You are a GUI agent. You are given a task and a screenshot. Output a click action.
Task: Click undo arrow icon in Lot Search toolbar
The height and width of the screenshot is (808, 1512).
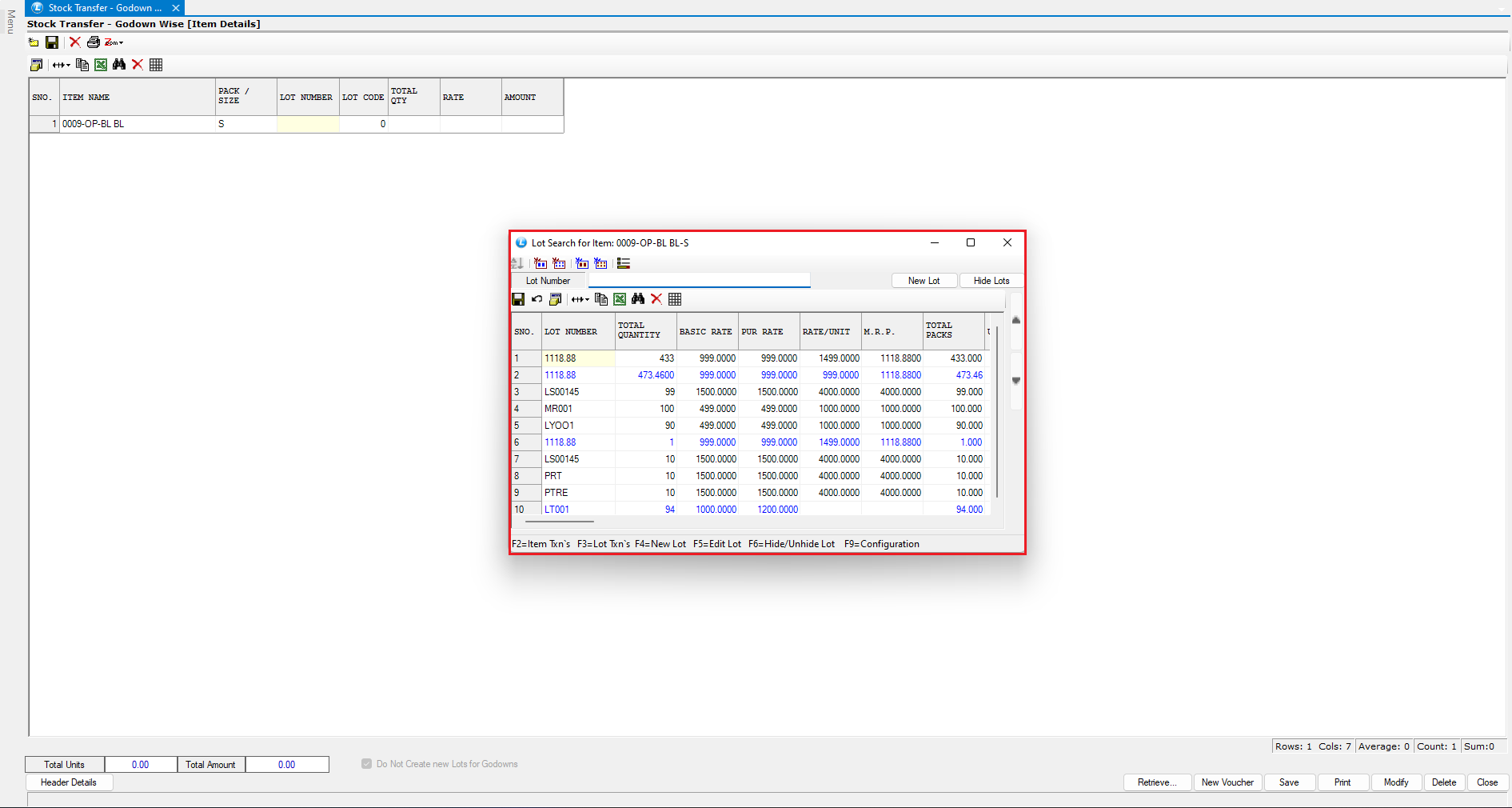537,299
